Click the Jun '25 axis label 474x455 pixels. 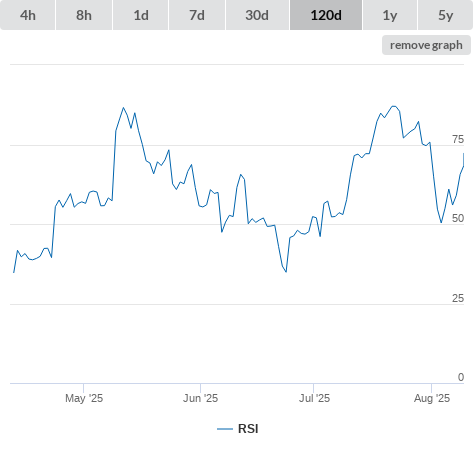coord(200,398)
